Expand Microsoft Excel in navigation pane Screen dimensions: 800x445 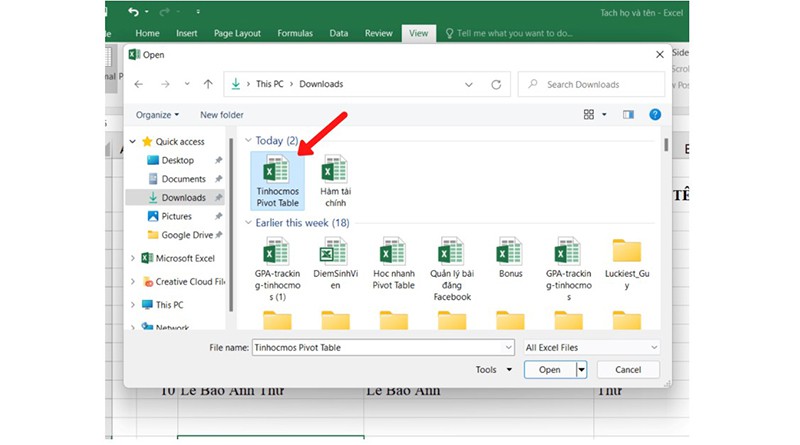133,258
